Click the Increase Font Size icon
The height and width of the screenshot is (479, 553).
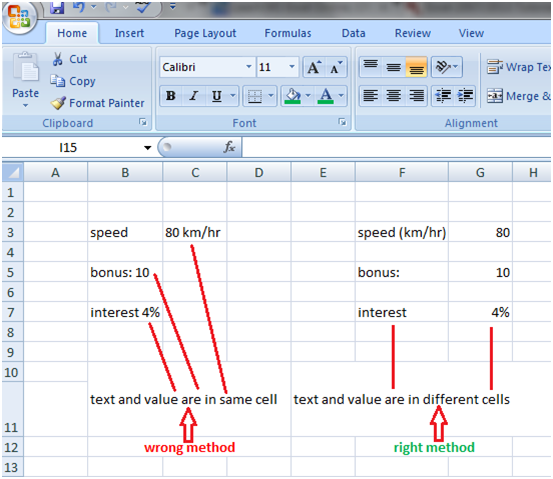pos(314,67)
